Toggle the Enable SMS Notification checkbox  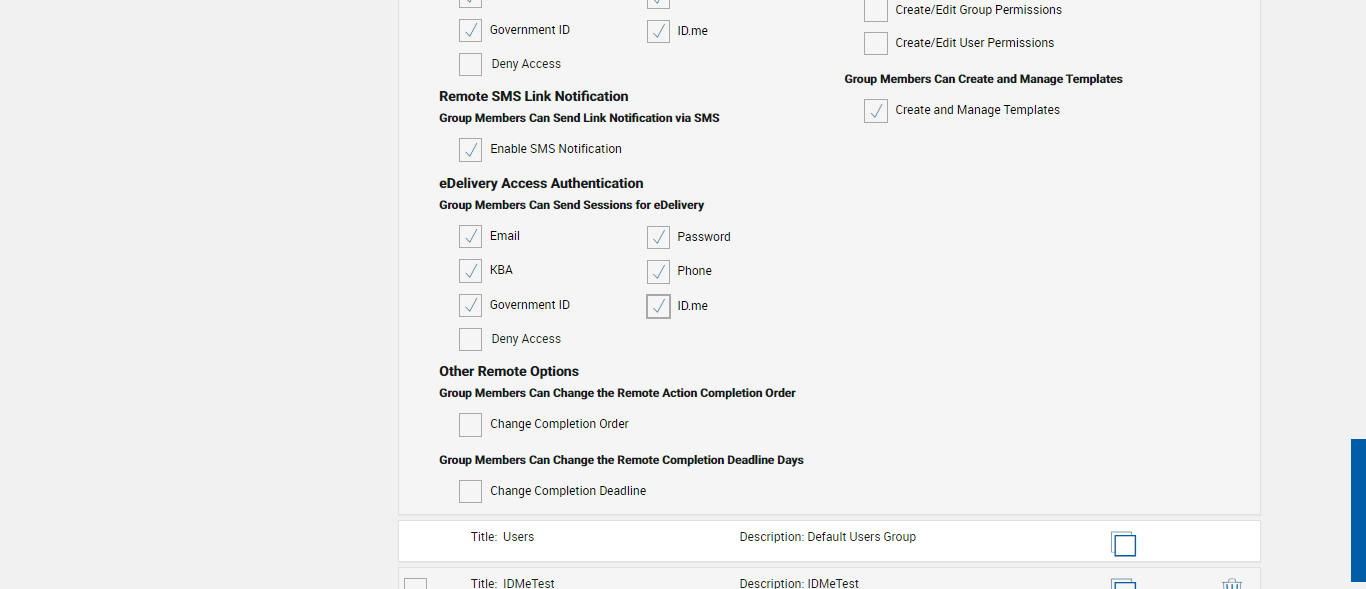[x=470, y=150]
